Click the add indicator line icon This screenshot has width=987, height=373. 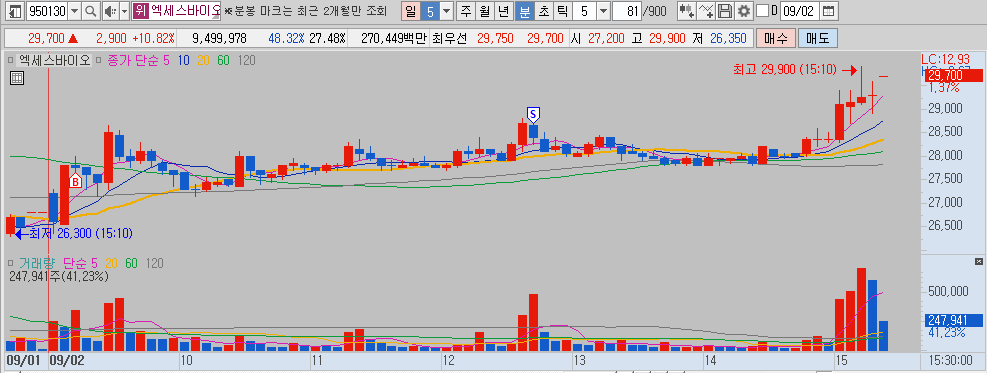point(706,11)
